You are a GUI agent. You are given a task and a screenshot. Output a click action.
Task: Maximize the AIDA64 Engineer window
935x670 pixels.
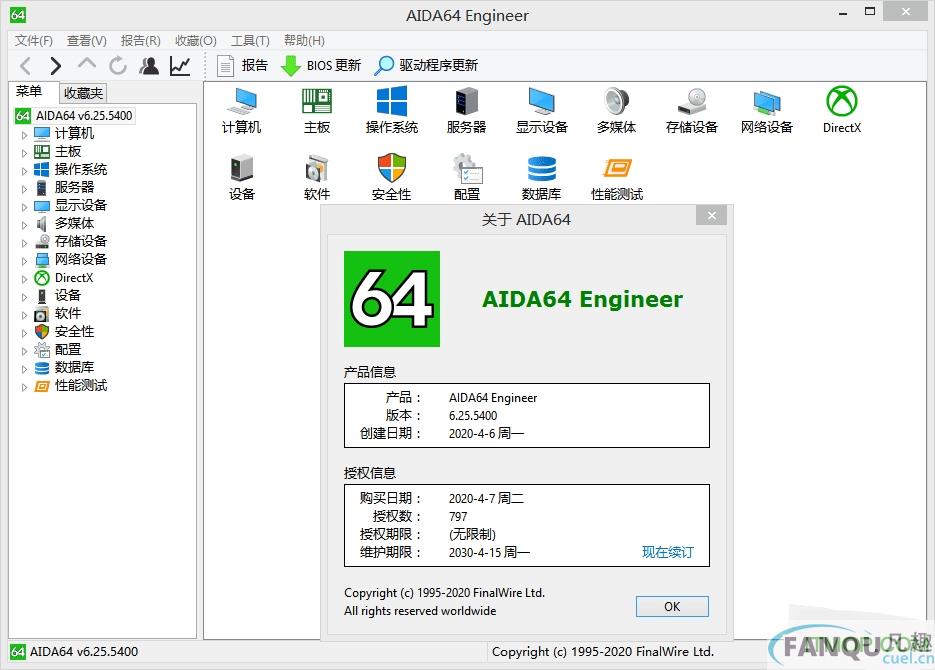870,11
